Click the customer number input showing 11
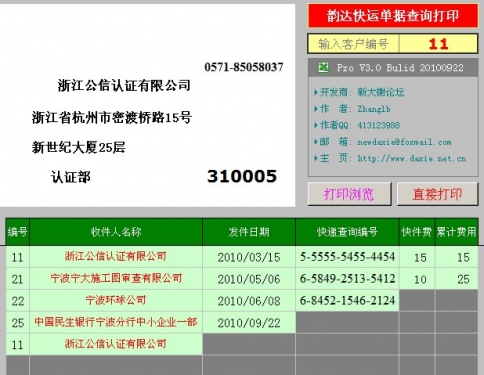This screenshot has height=375, width=484. 438,44
